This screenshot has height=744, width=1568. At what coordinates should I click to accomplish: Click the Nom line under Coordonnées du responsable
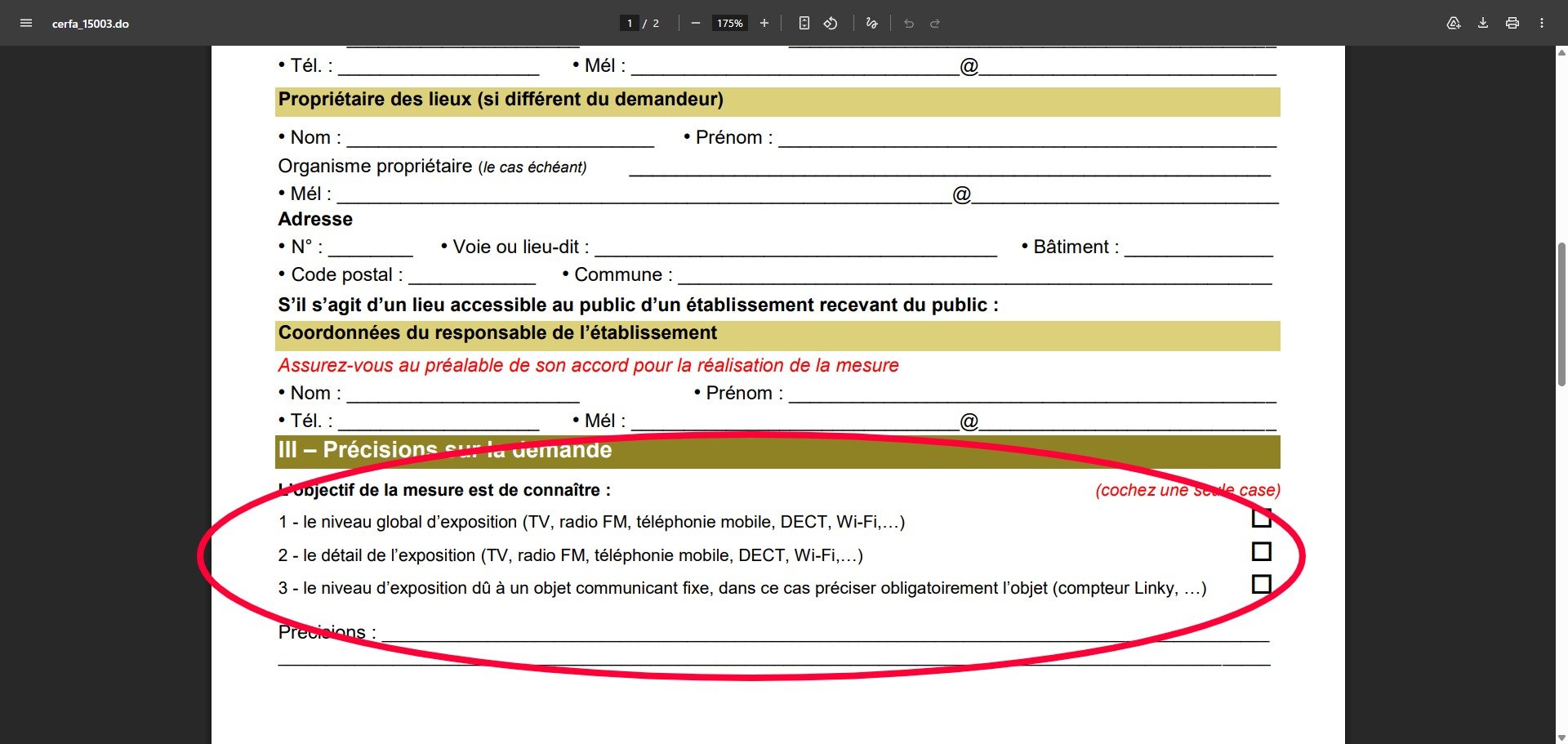(x=463, y=394)
